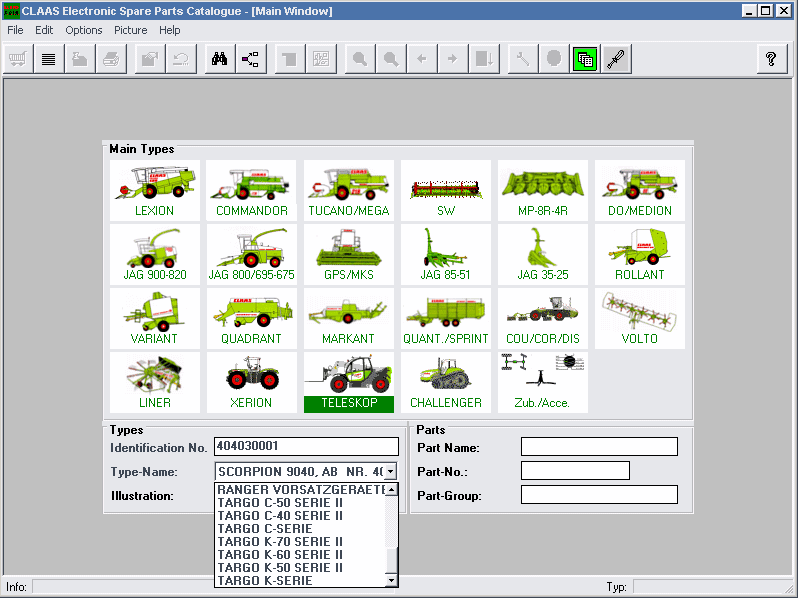Open the parts list toolbar icon
The height and width of the screenshot is (598, 798).
[x=49, y=59]
